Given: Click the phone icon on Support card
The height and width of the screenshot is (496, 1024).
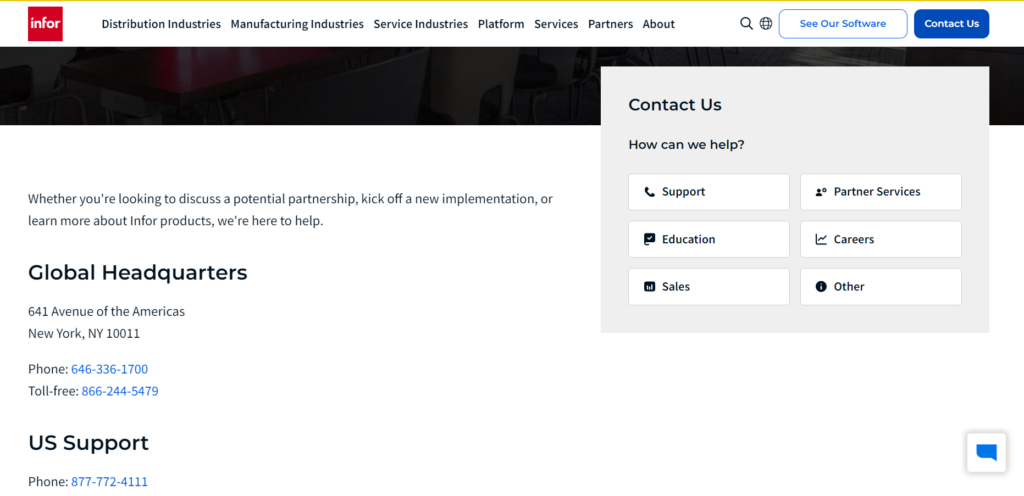Looking at the screenshot, I should (x=649, y=192).
